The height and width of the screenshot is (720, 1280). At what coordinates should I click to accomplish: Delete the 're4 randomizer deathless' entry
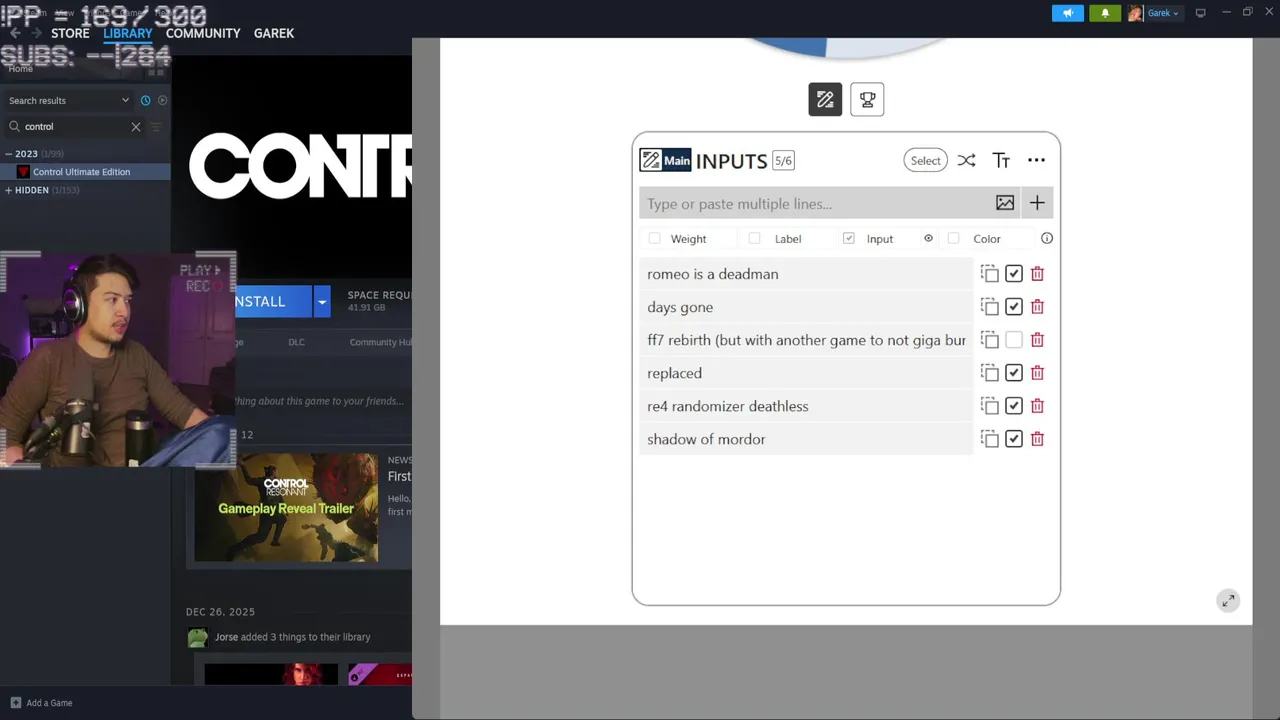[x=1037, y=406]
